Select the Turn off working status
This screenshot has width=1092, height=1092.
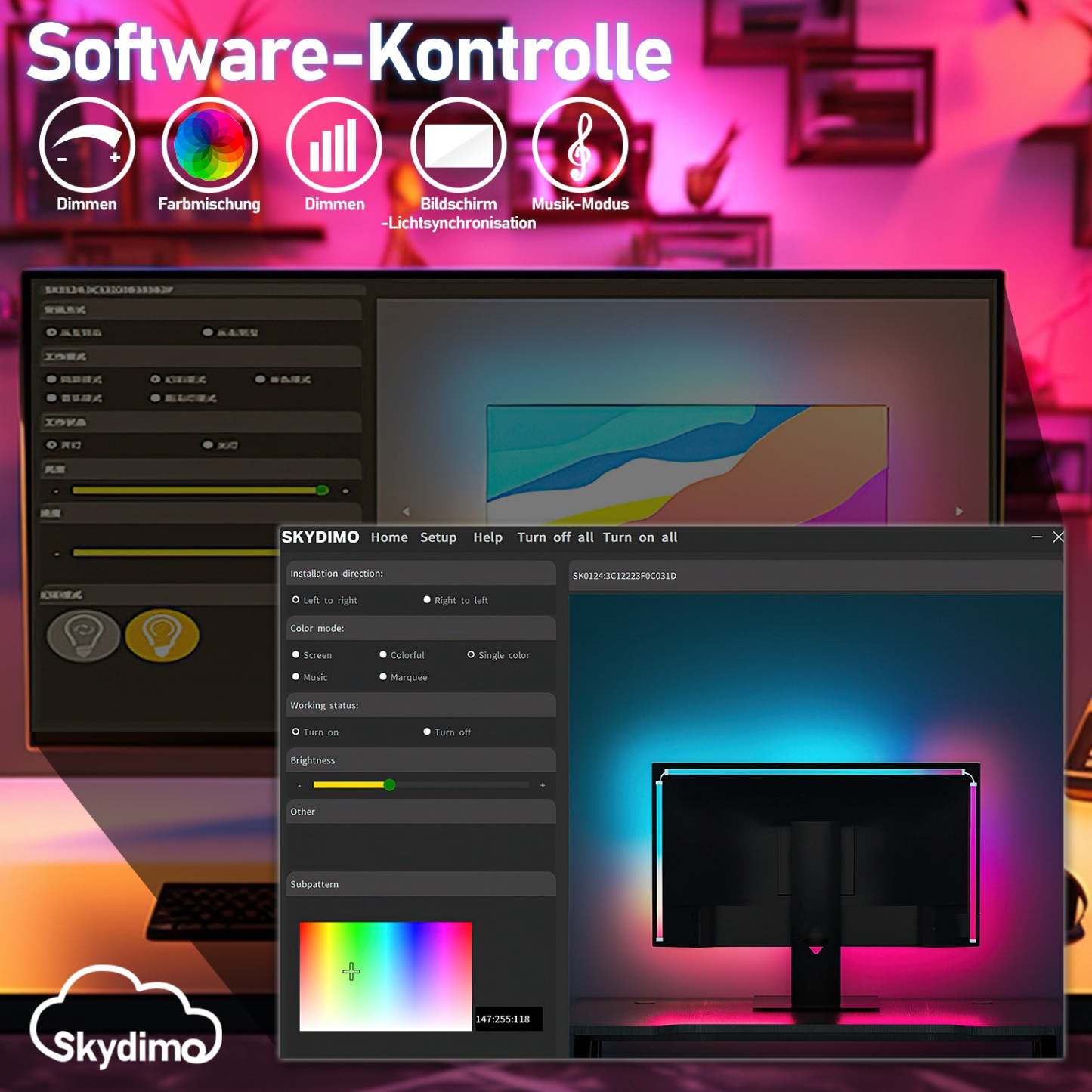tap(427, 732)
